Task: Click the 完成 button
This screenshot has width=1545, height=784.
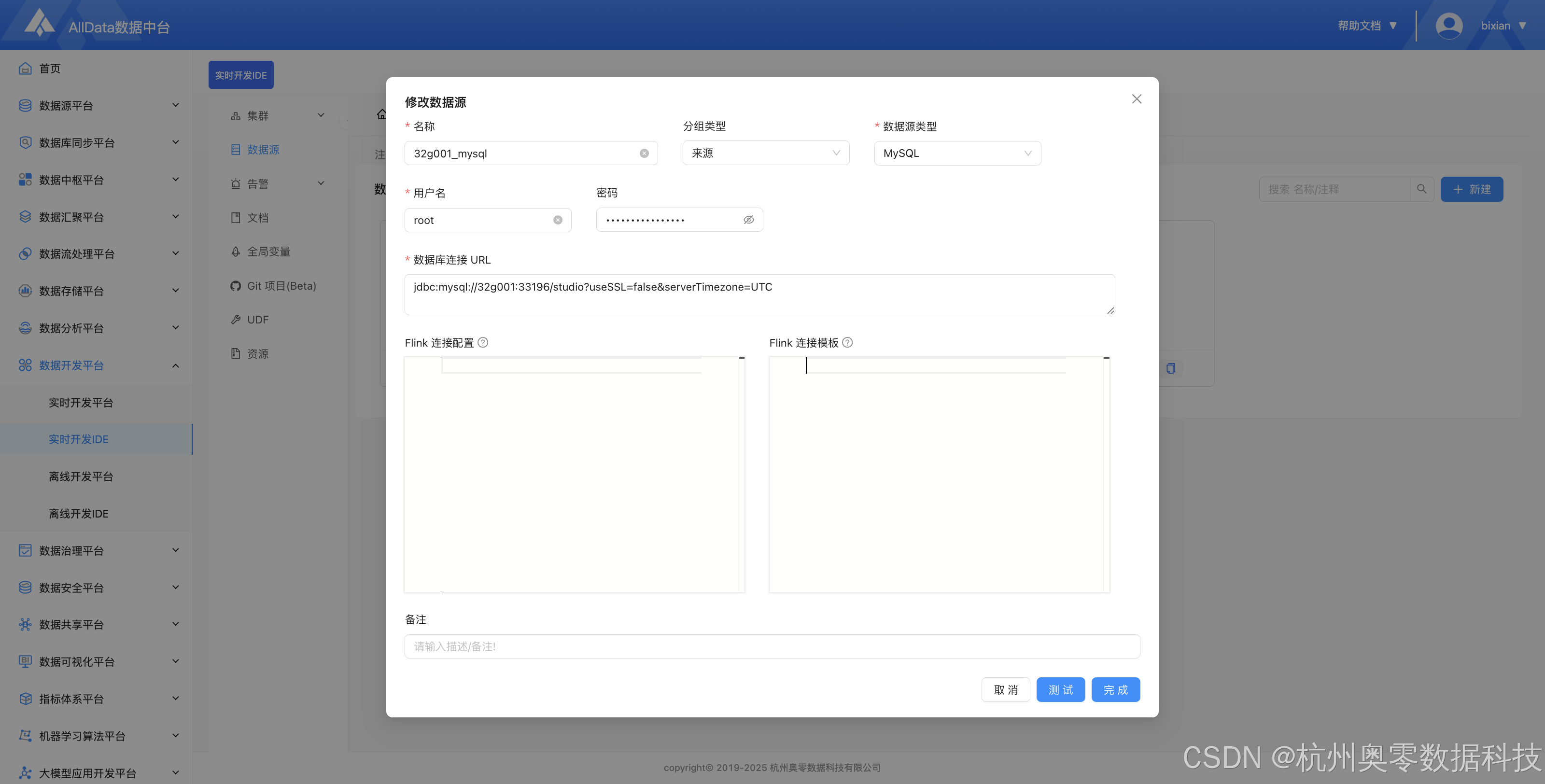Action: pos(1116,690)
